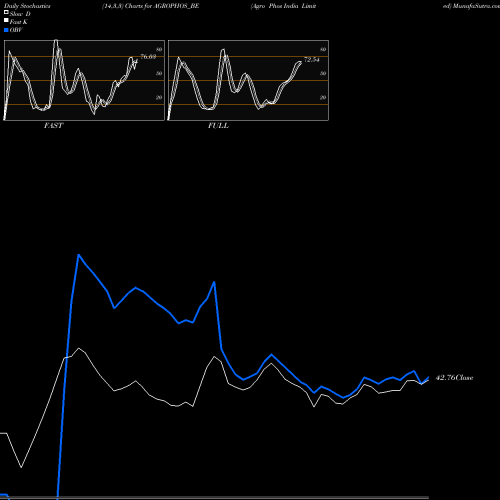Click the MunafaSutra.com label
The image size is (500, 500).
point(476,6)
